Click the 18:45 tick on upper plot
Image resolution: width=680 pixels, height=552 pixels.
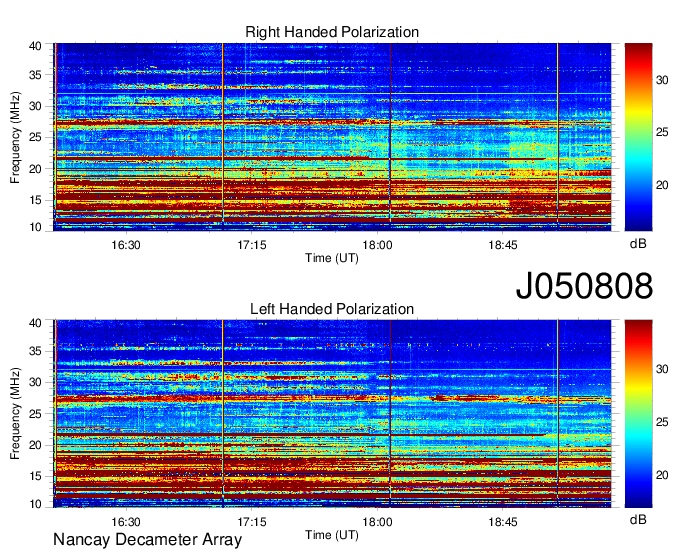[503, 245]
